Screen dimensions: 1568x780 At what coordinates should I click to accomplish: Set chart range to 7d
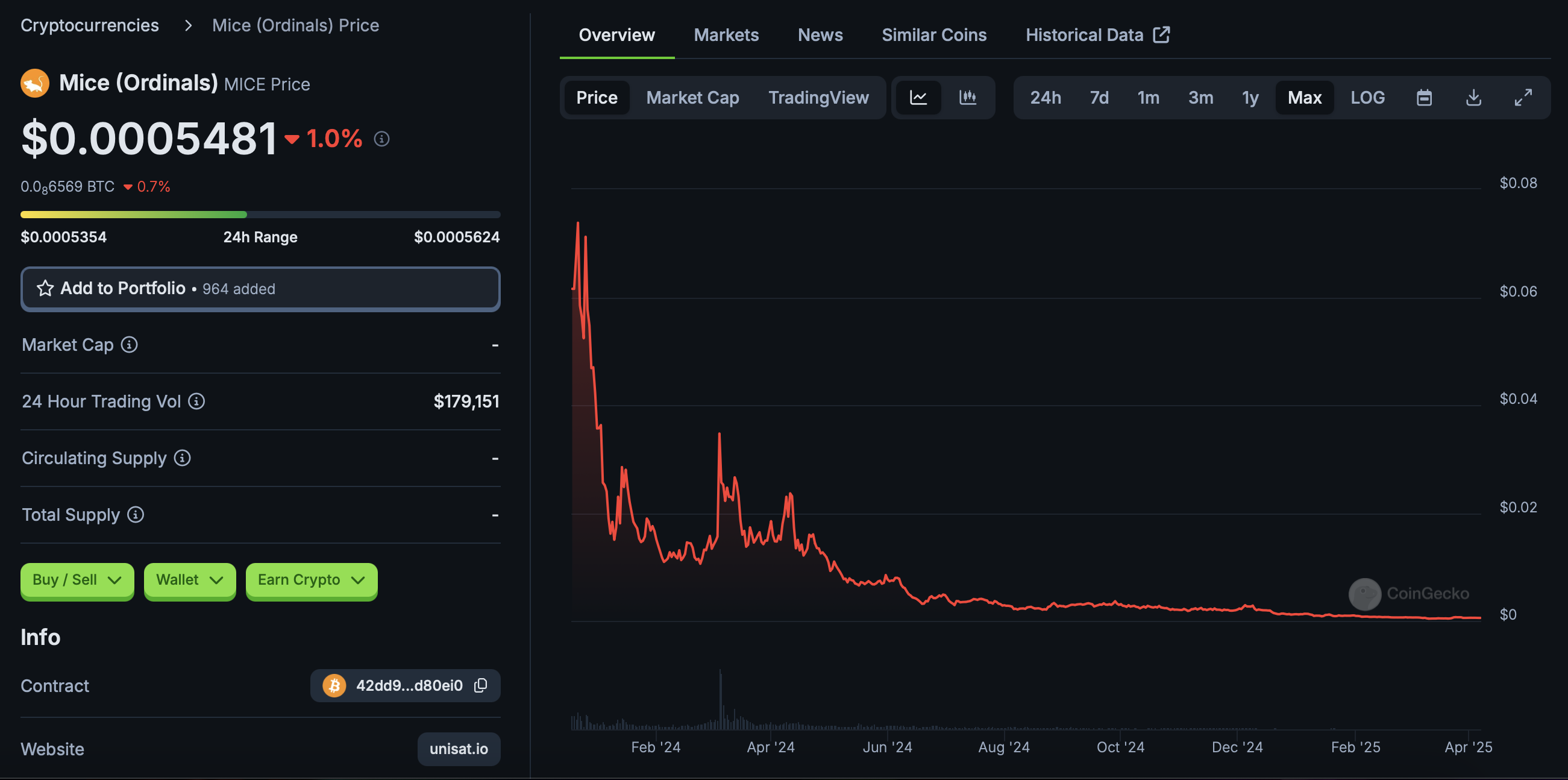click(x=1099, y=98)
